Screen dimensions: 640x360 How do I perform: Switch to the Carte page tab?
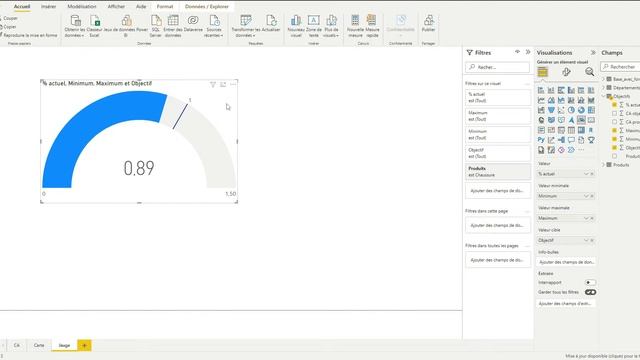click(39, 345)
